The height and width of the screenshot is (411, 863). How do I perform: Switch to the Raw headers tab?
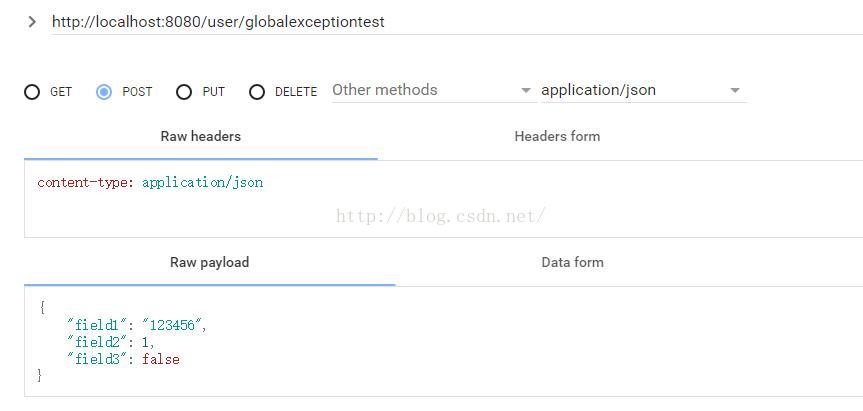[x=201, y=136]
